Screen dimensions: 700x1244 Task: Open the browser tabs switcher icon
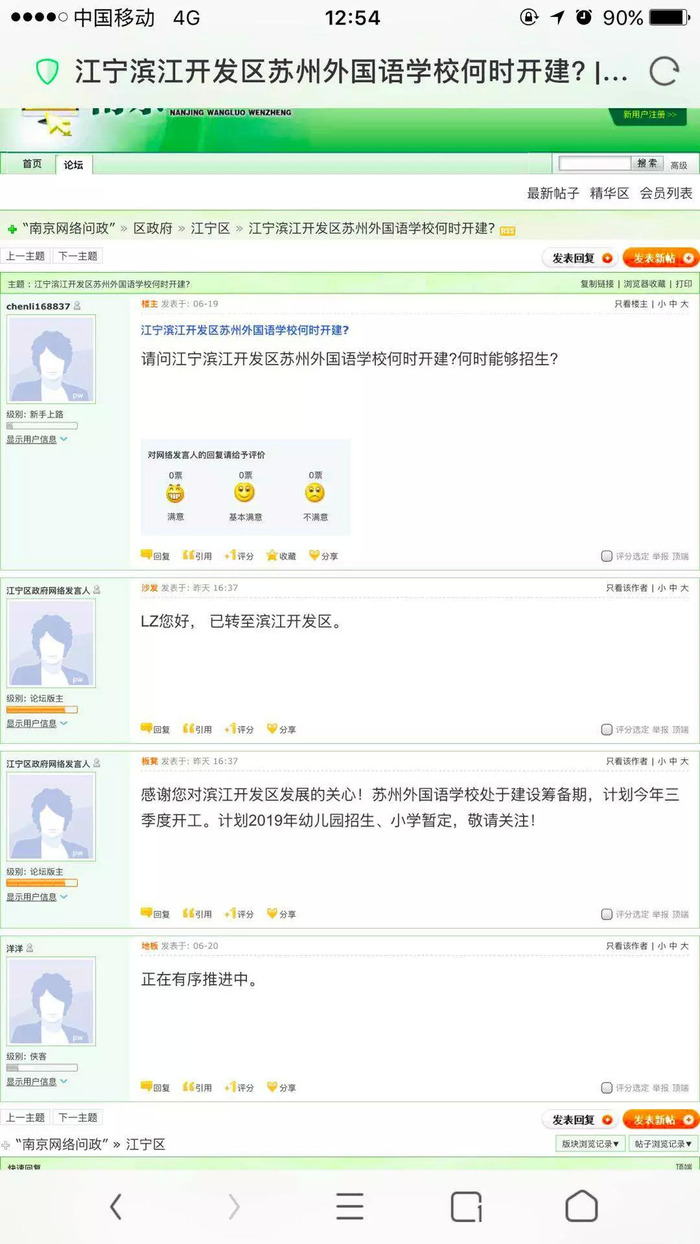[466, 1207]
